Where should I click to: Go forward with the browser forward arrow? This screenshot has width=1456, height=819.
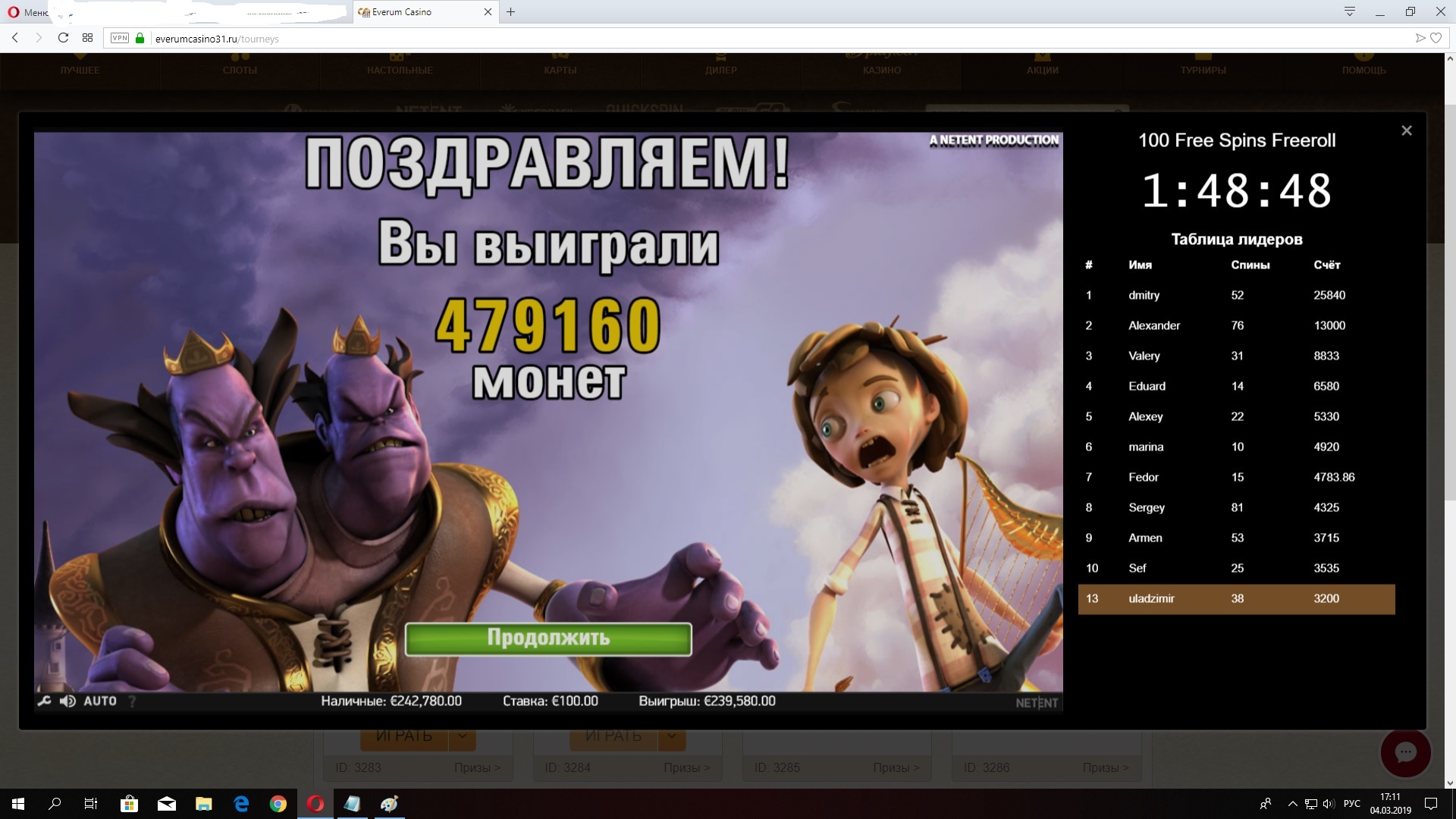pos(39,38)
